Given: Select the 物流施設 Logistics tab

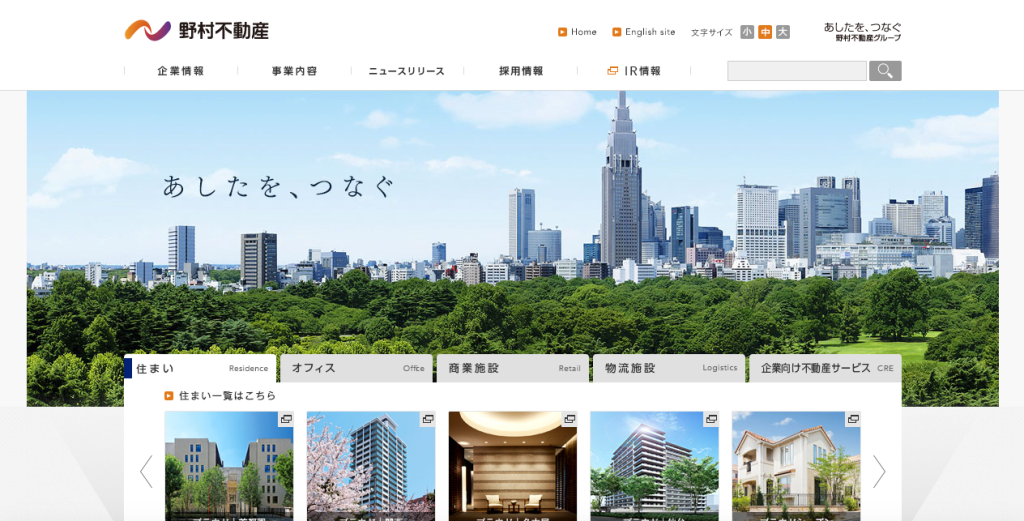Looking at the screenshot, I should 668,368.
